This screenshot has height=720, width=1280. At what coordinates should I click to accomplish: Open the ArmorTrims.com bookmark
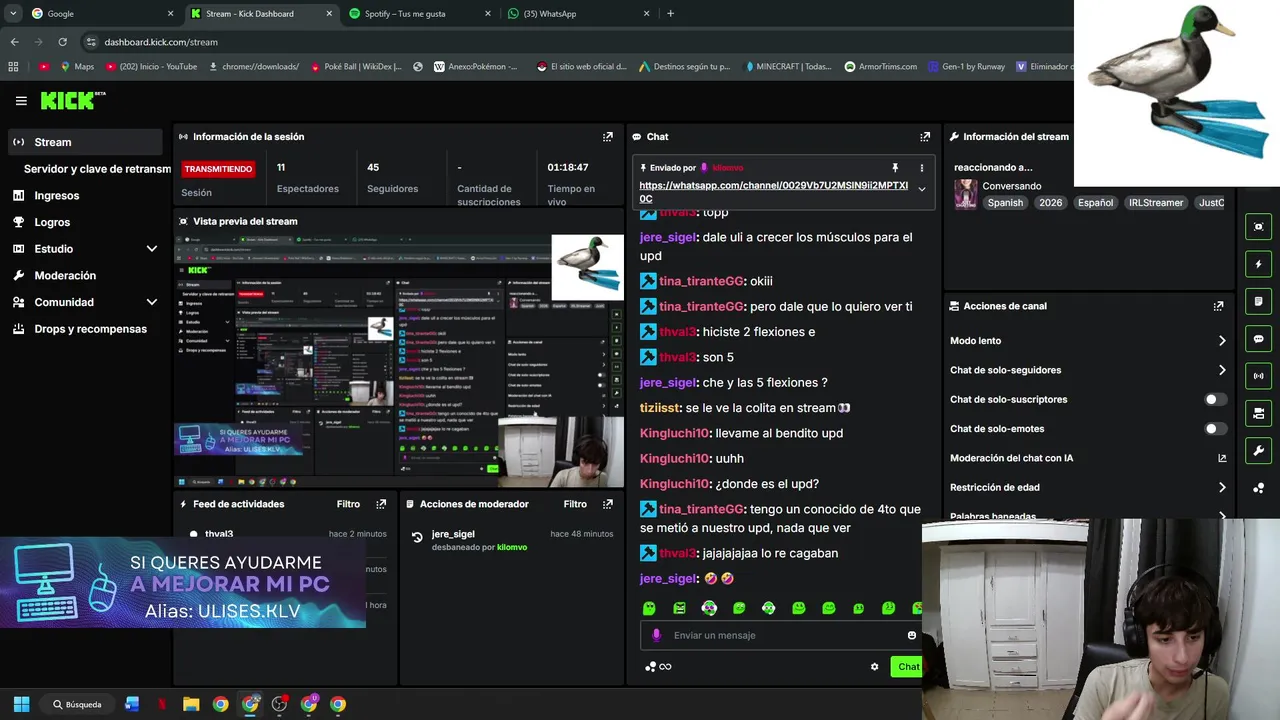click(881, 67)
